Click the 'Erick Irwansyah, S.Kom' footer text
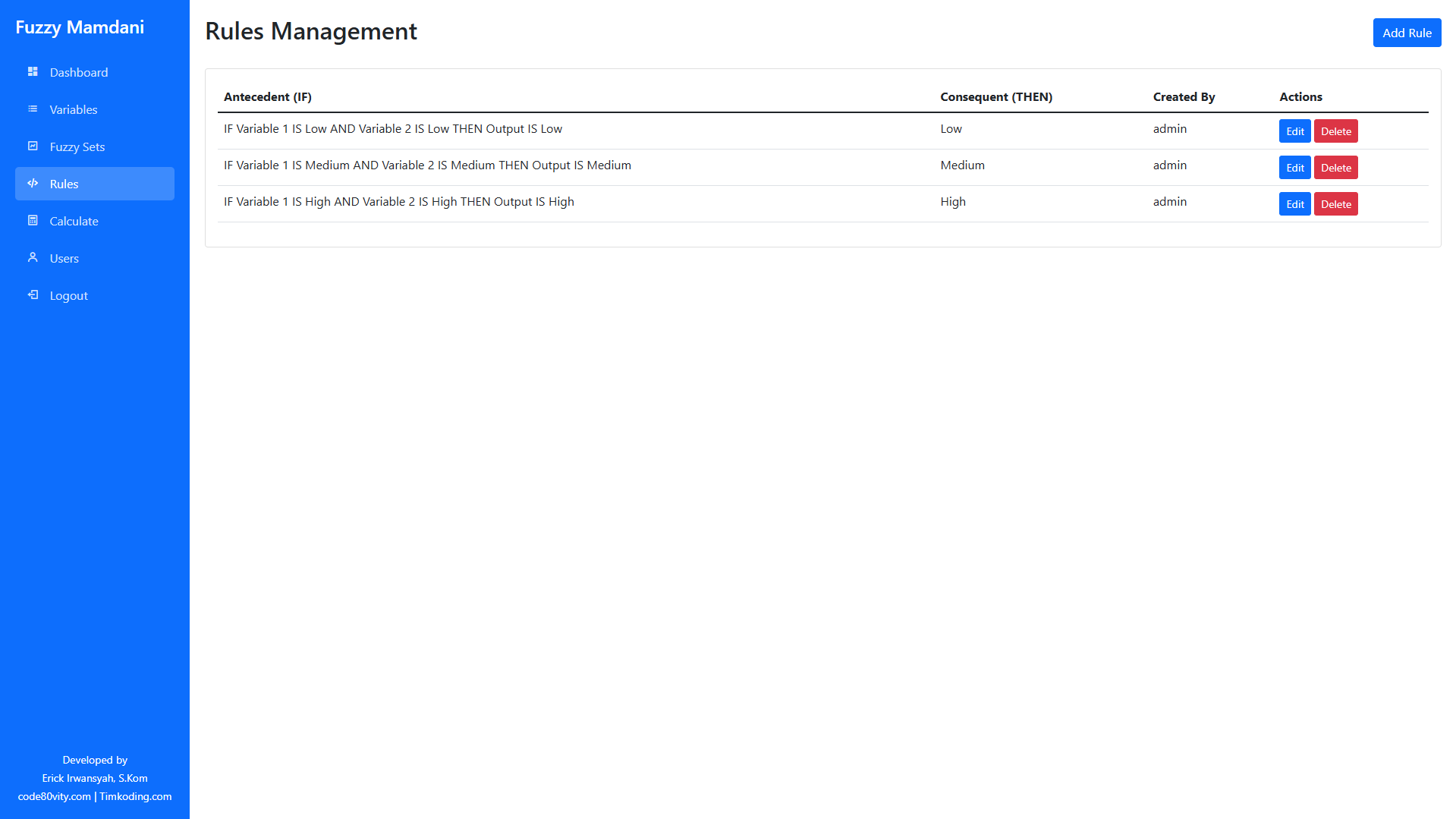1456x819 pixels. tap(95, 778)
